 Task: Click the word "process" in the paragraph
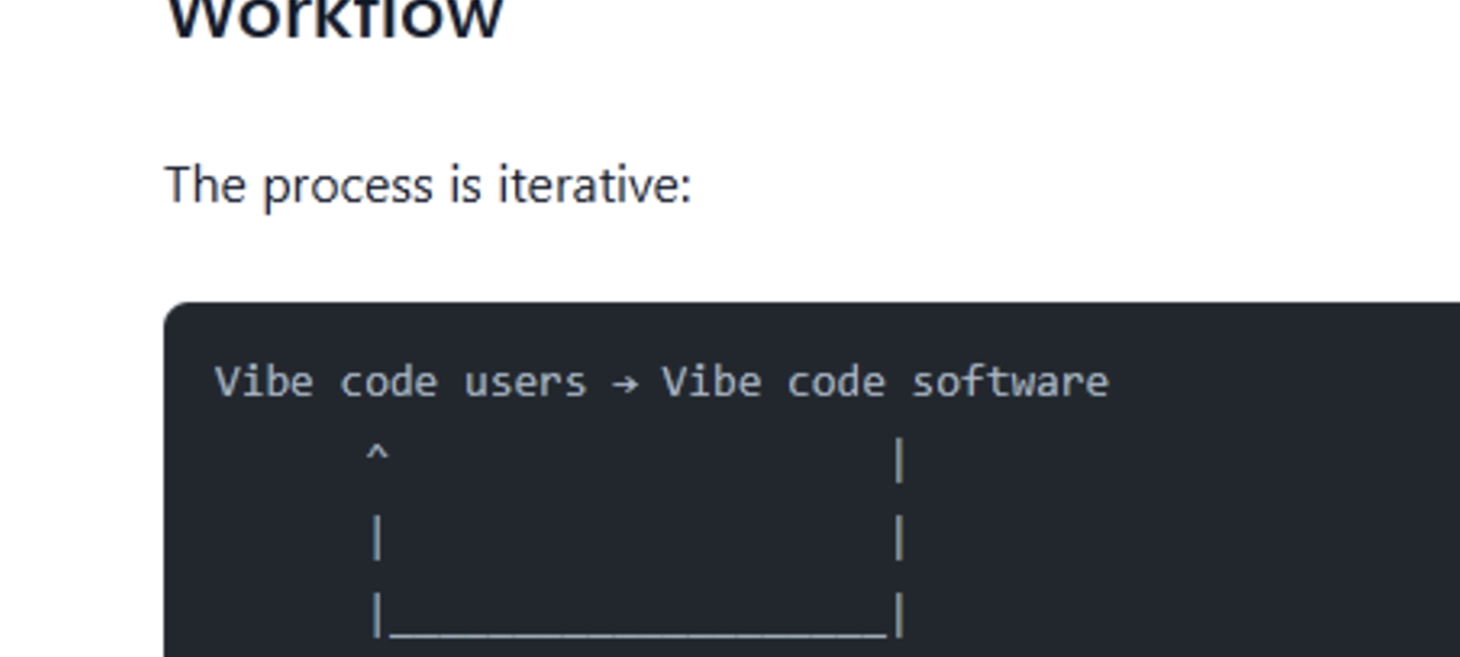tap(348, 187)
